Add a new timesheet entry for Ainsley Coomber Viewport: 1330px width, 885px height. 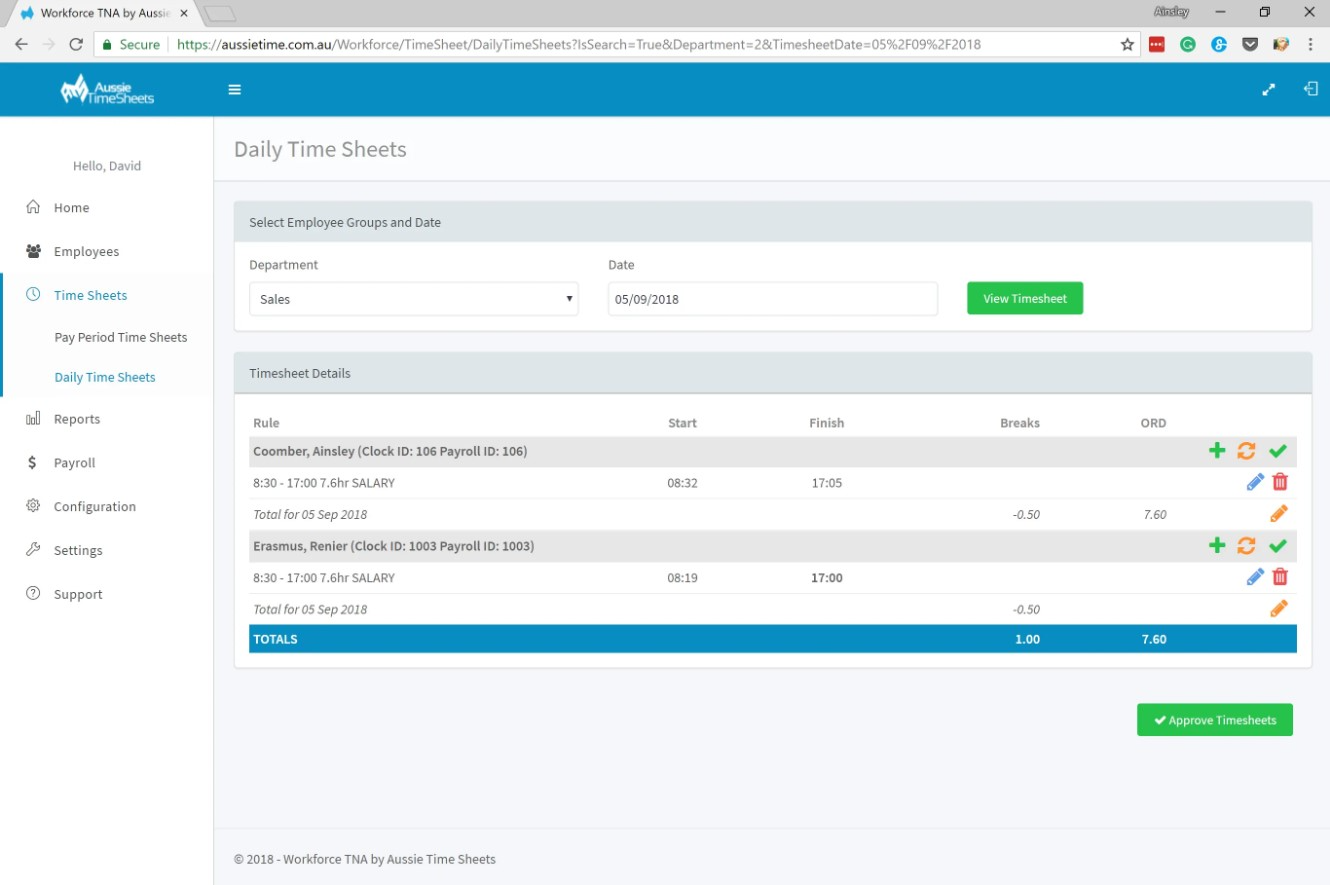(x=1217, y=450)
